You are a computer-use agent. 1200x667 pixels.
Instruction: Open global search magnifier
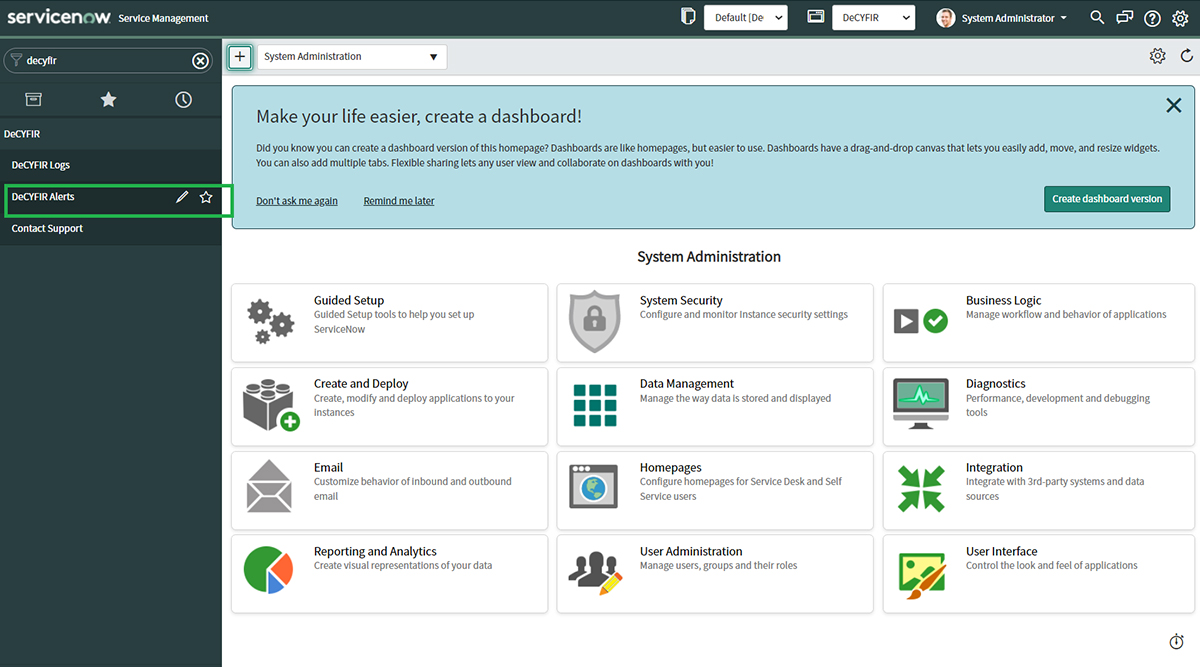pyautogui.click(x=1097, y=18)
